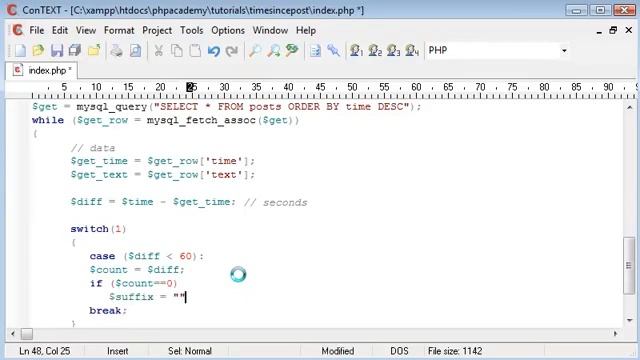Copy selection using the toolbar icon
This screenshot has width=640, height=360.
(x=177, y=51)
